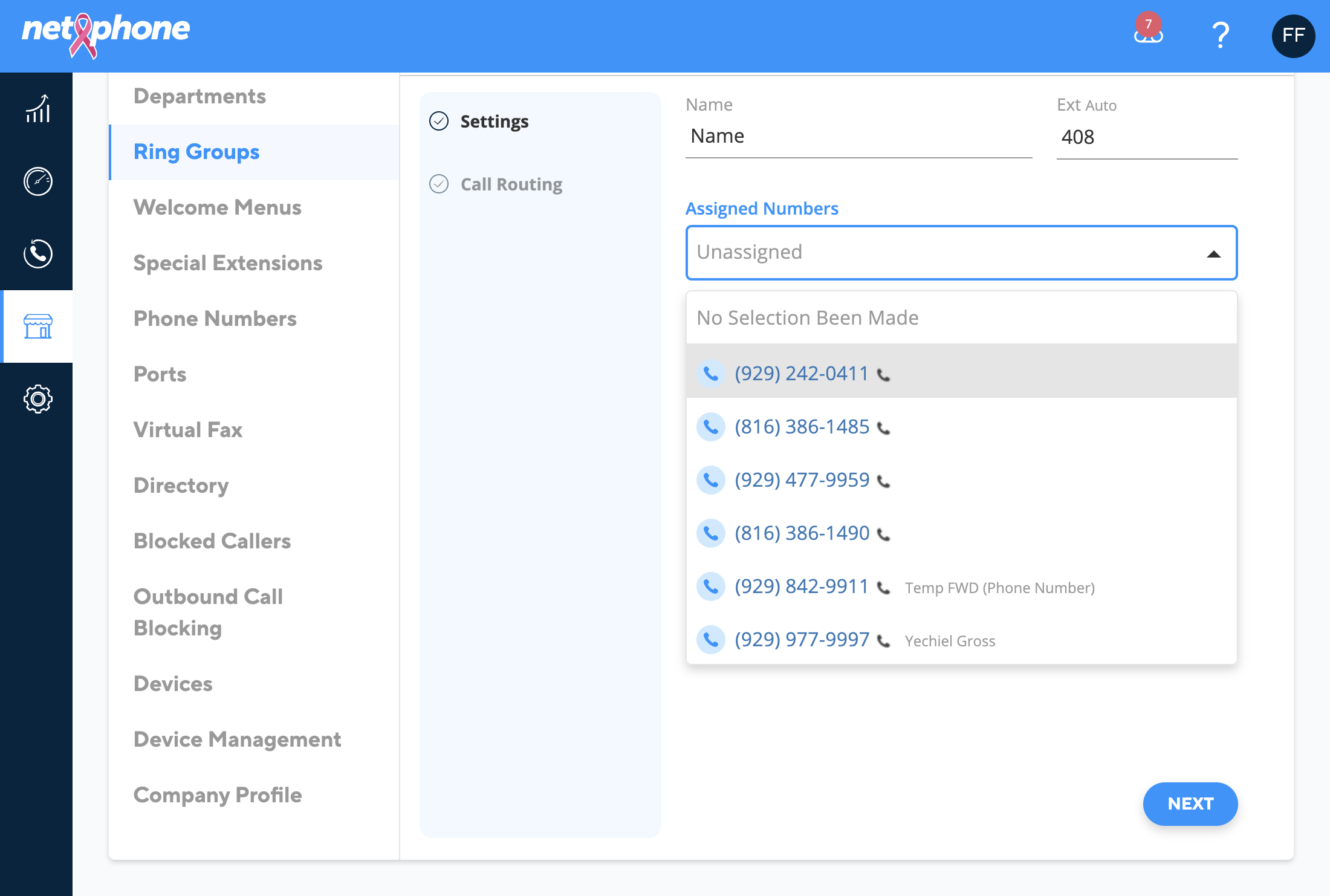Click the Call Routing step checkmark circle

(439, 184)
